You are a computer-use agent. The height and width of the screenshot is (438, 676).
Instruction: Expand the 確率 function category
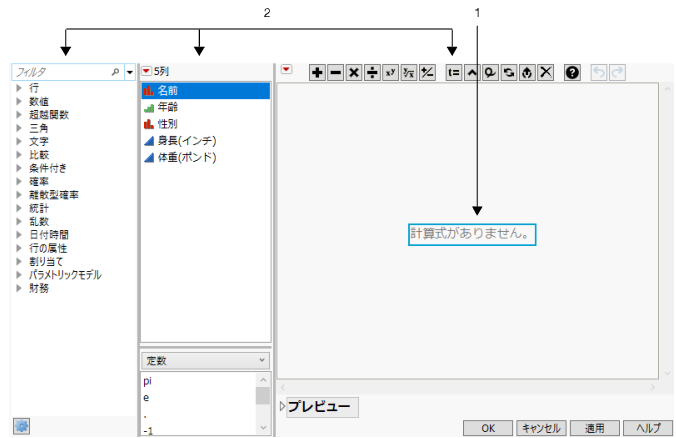pos(19,181)
